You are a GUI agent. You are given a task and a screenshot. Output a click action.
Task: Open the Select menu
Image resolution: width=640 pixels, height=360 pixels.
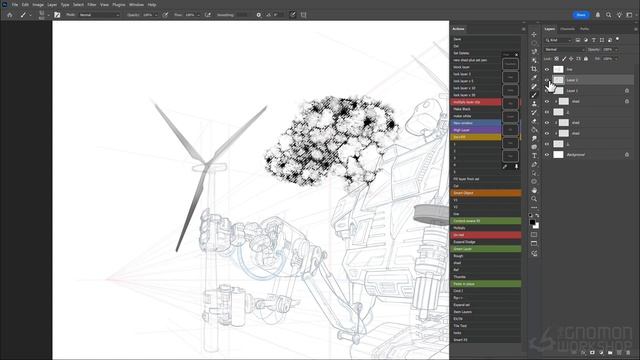pyautogui.click(x=78, y=4)
